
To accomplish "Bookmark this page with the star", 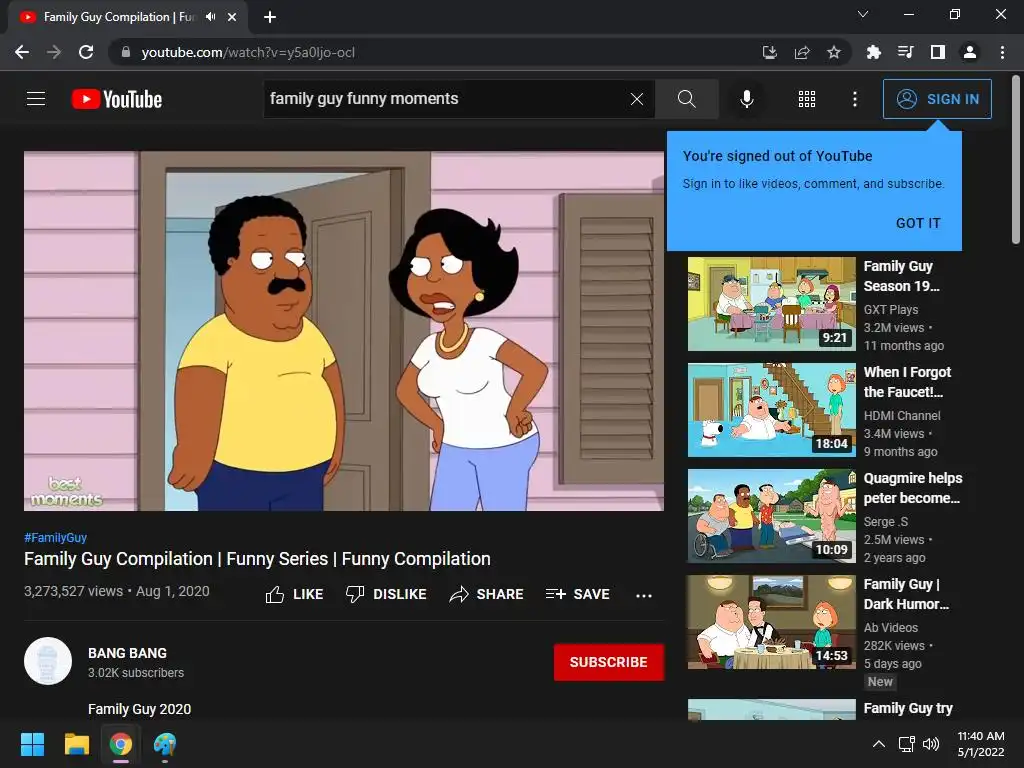I will [x=834, y=52].
